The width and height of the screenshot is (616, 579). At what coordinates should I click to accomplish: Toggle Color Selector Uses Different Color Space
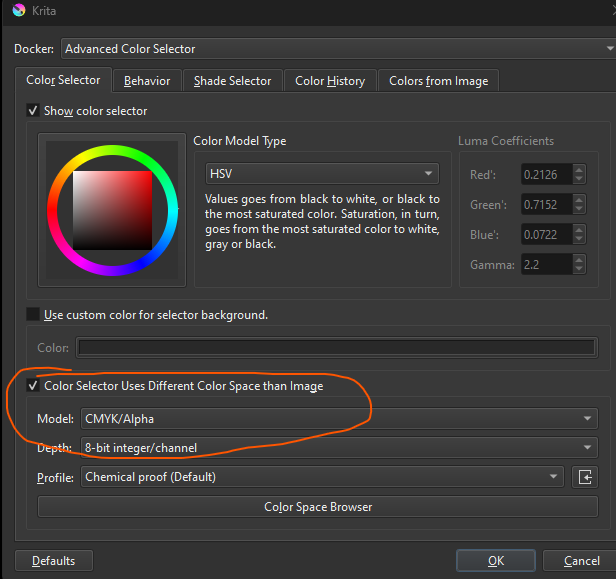(34, 386)
